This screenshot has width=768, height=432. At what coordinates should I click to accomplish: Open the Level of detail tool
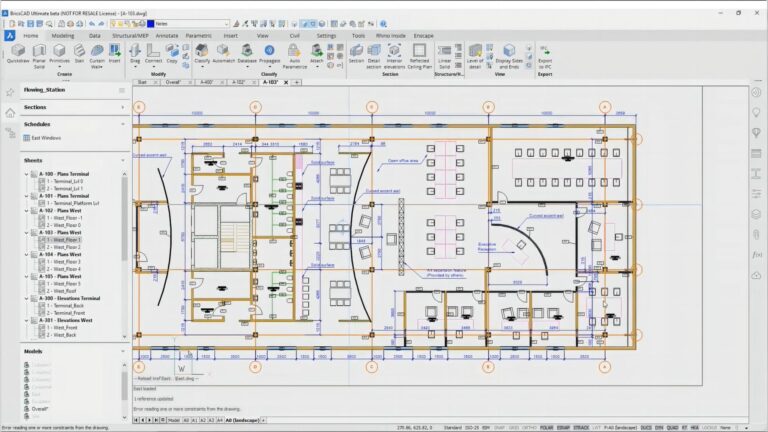coord(475,55)
